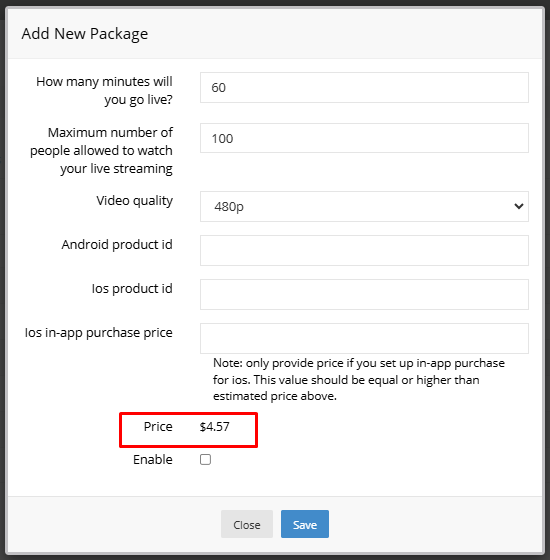This screenshot has width=550, height=560.
Task: Click the Enable label text
Action: point(153,460)
